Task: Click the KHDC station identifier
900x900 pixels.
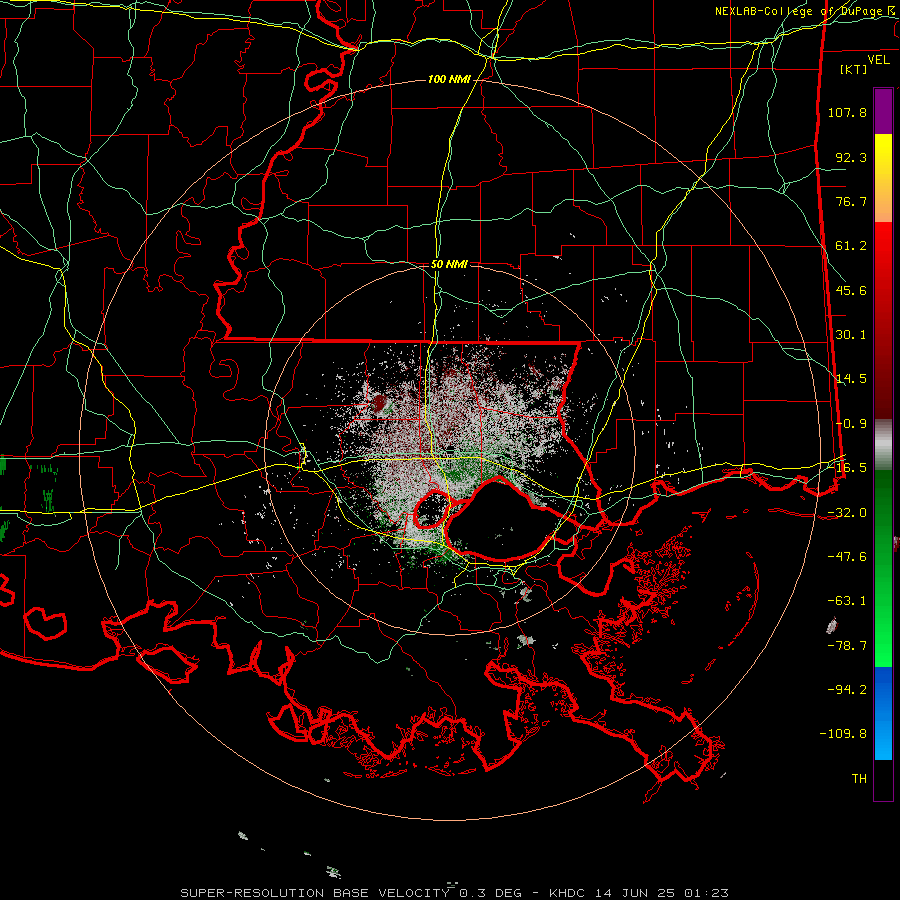Action: tap(567, 893)
